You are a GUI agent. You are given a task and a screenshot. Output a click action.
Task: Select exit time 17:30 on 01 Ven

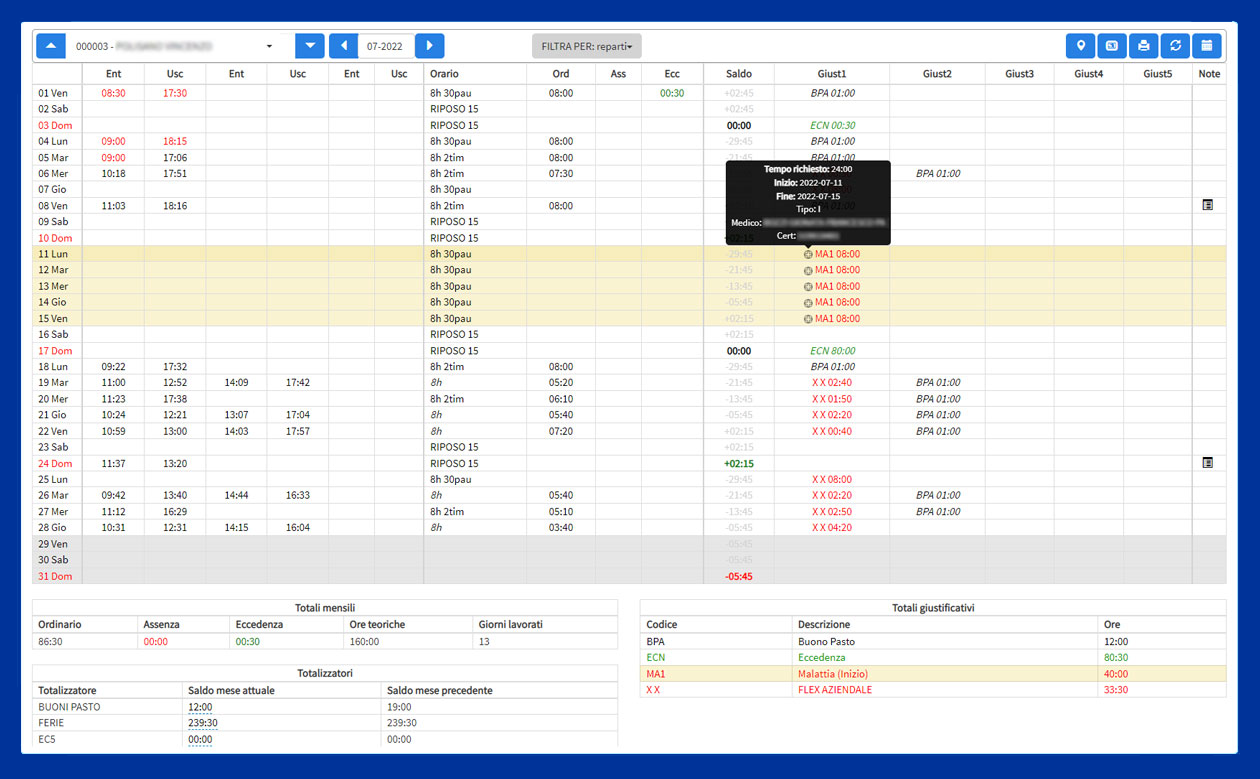point(175,93)
